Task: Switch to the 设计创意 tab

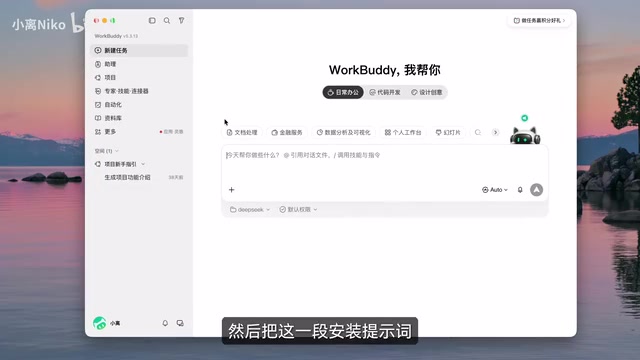Action: click(427, 92)
